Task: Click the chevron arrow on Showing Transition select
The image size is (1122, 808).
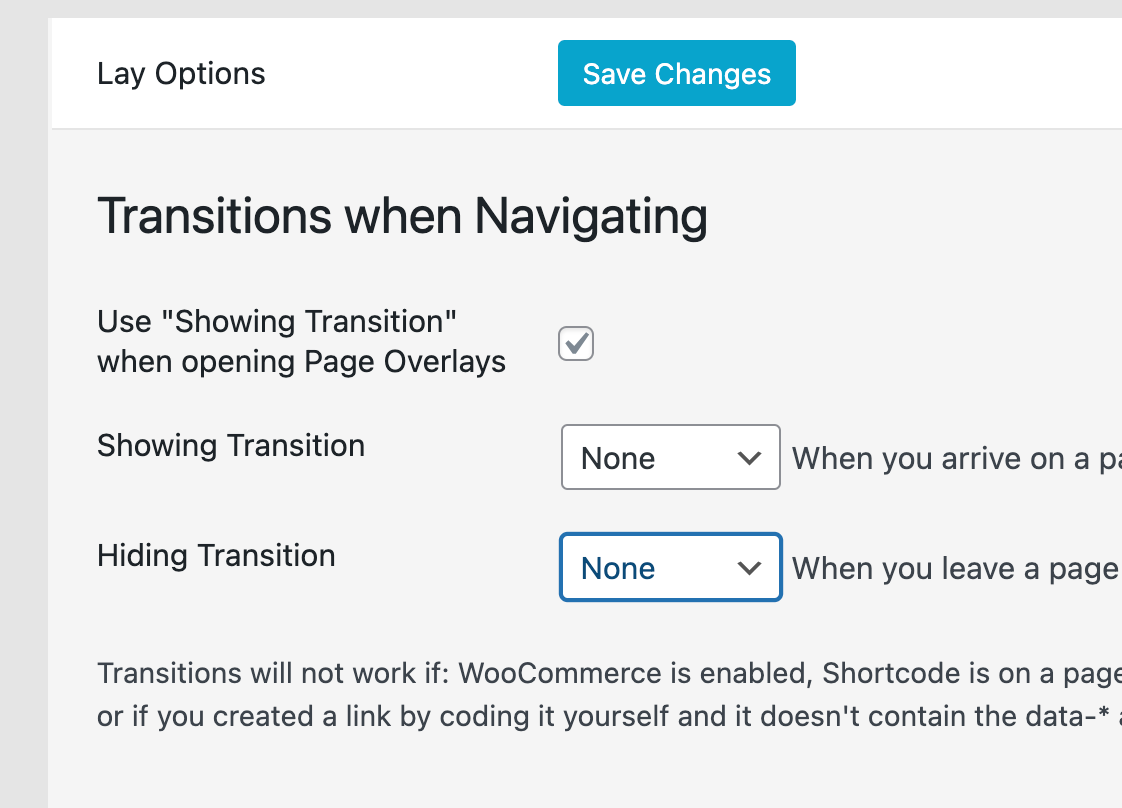Action: (x=749, y=458)
